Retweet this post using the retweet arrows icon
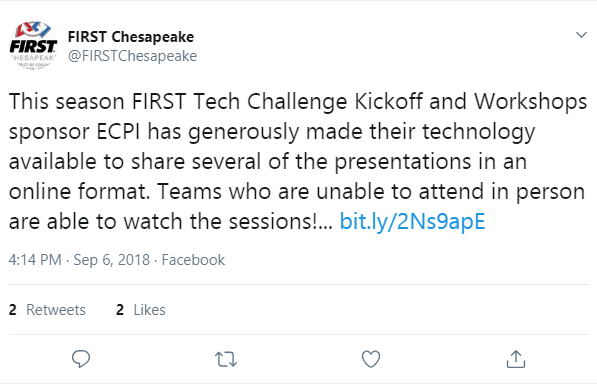This screenshot has width=597, height=384. pos(226,359)
